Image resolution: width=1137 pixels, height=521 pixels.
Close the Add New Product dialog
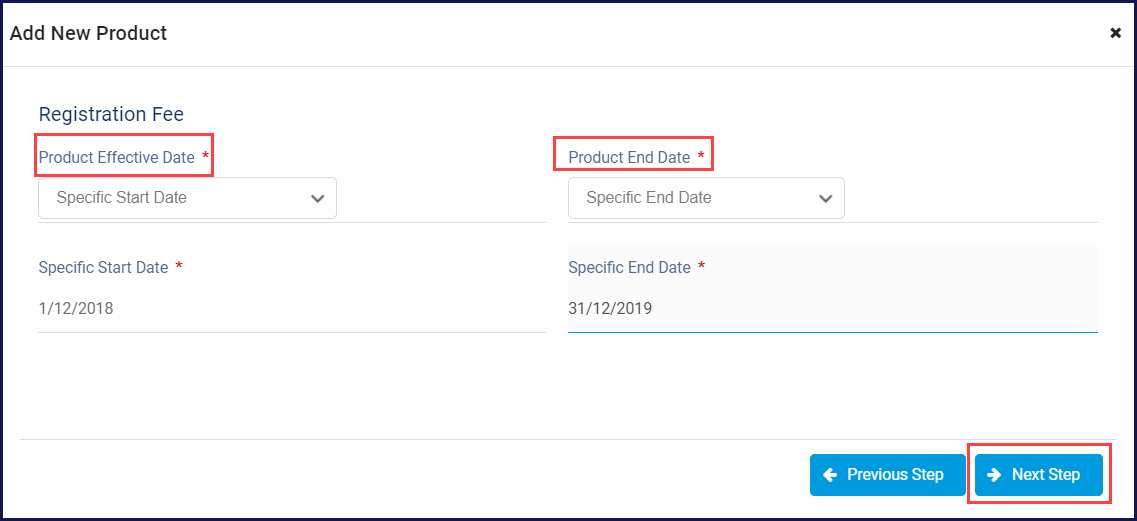pos(1115,33)
